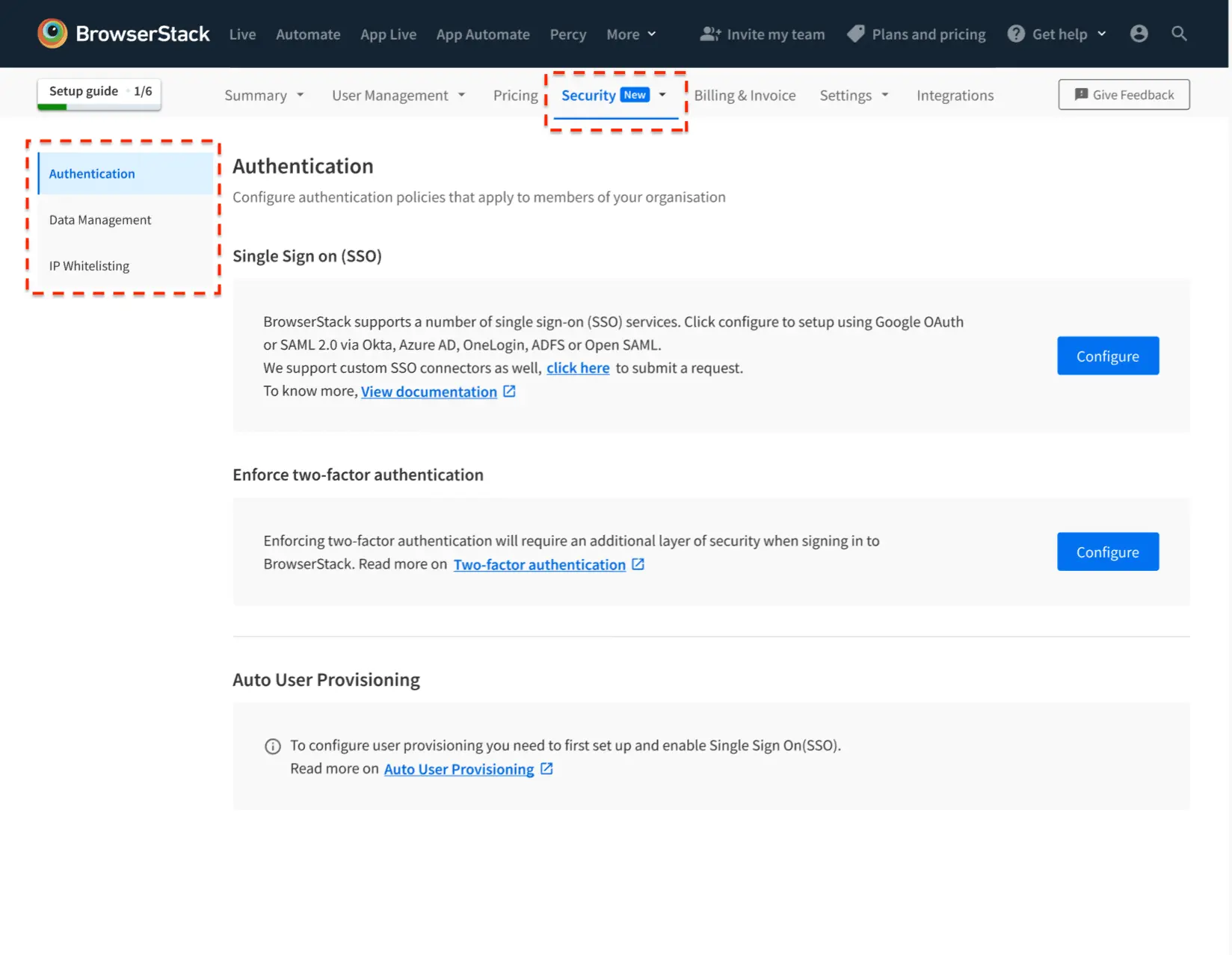
Task: Click external link icon beside View documentation
Action: 509,392
